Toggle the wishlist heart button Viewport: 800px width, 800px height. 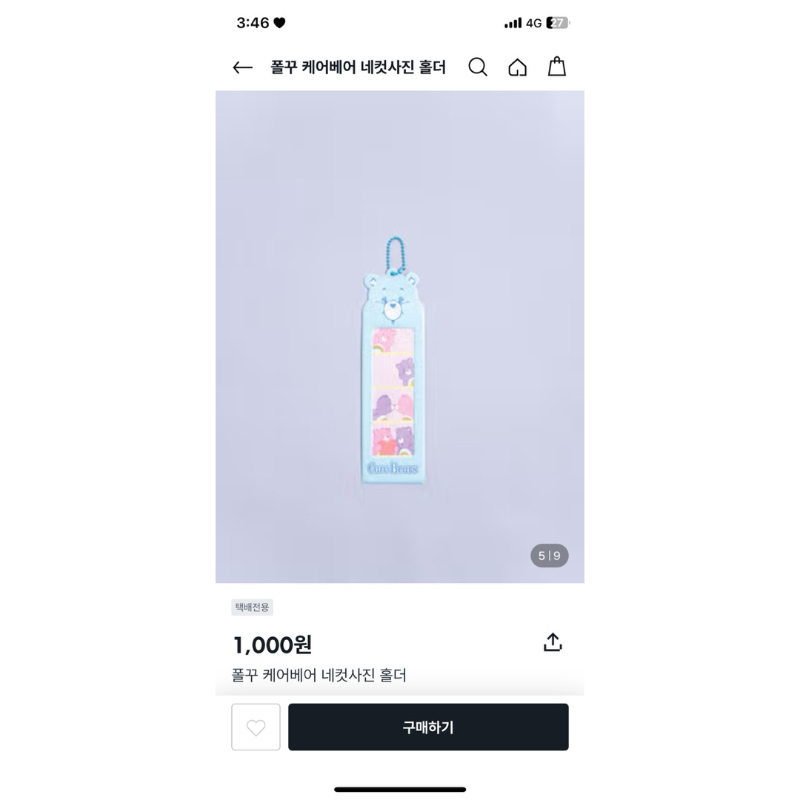coord(256,727)
